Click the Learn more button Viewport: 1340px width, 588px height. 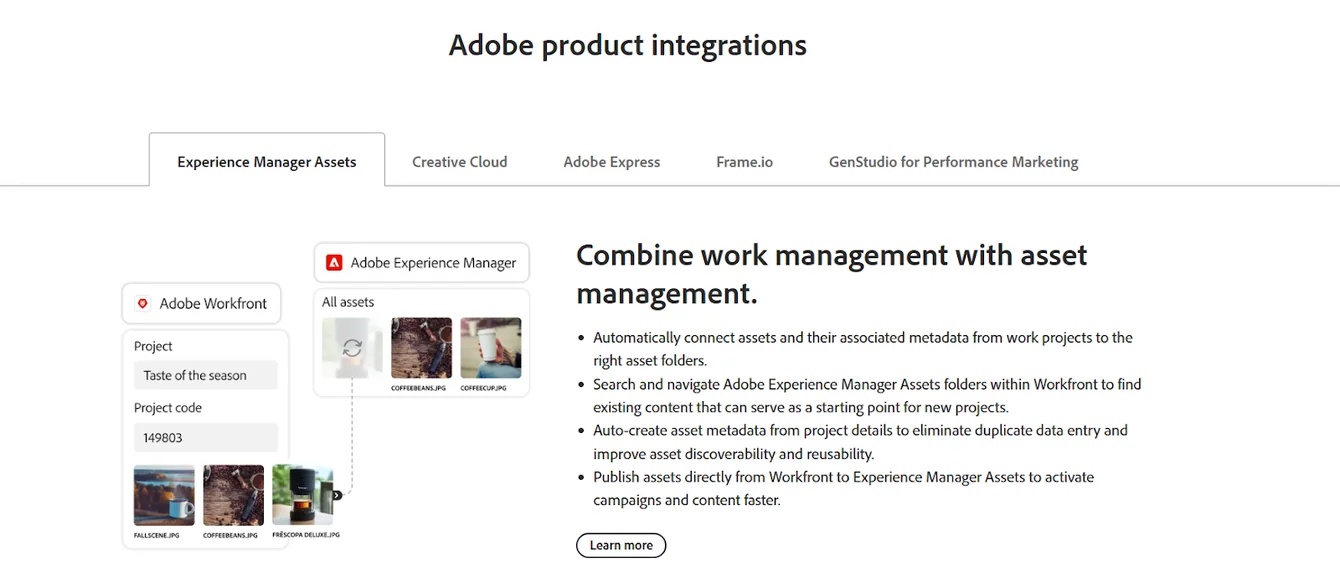click(621, 545)
